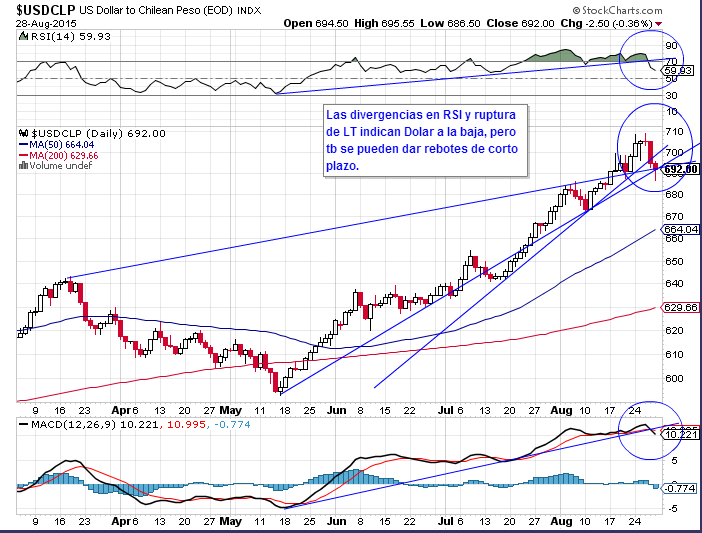Image resolution: width=702 pixels, height=533 pixels.
Task: Click the Jun month label below the price chart
Action: tap(336, 410)
